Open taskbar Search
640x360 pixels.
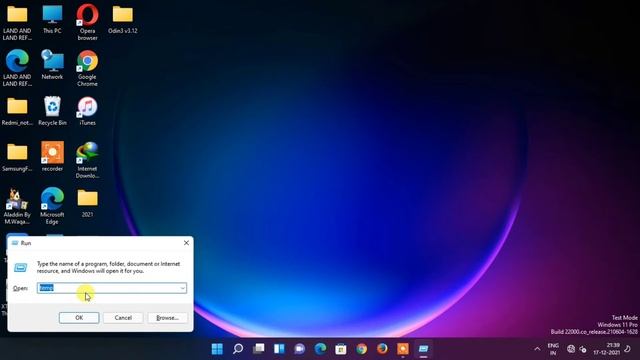238,349
